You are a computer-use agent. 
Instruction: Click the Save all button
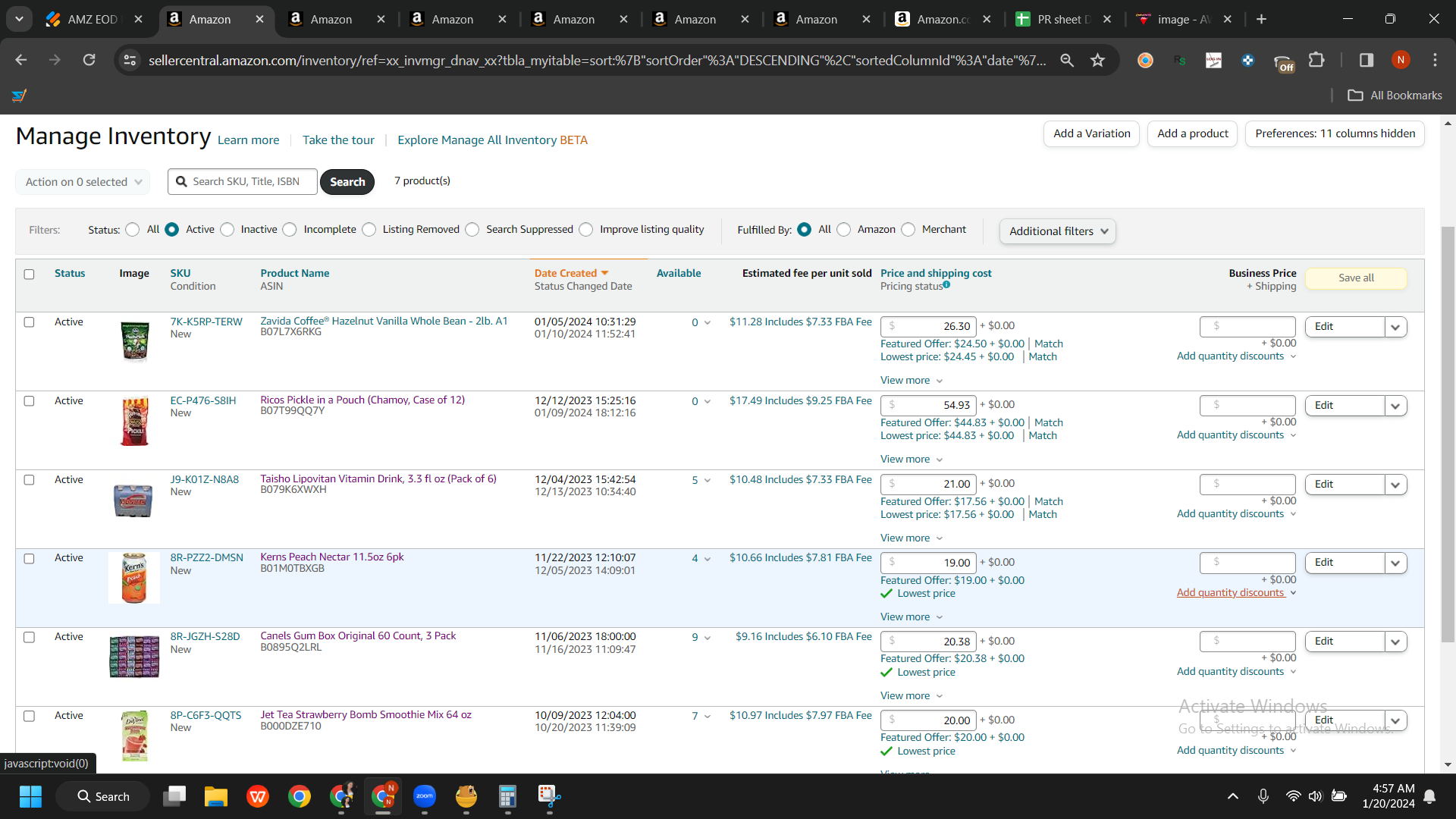pos(1356,278)
